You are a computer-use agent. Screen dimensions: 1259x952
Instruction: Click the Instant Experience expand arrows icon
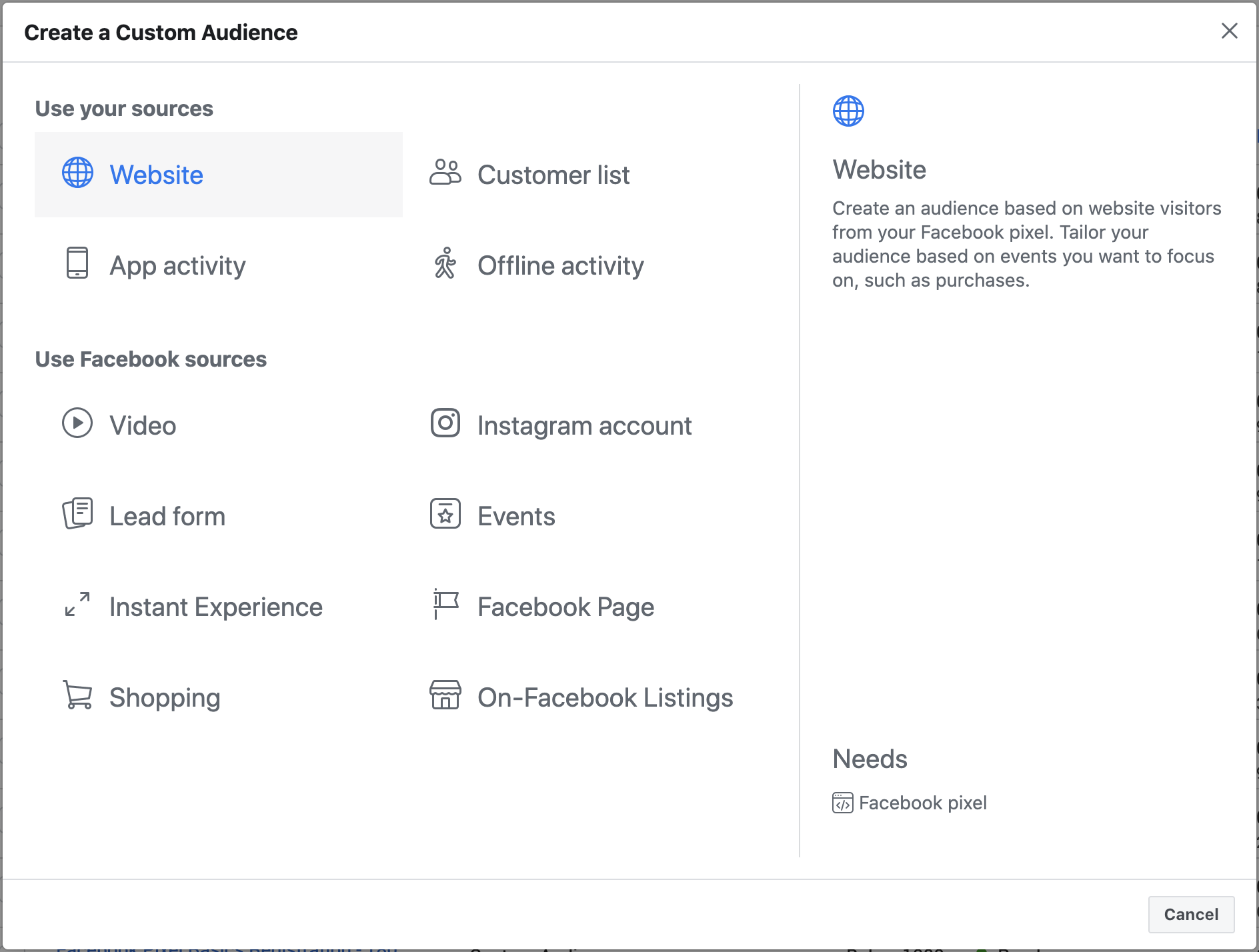point(77,604)
